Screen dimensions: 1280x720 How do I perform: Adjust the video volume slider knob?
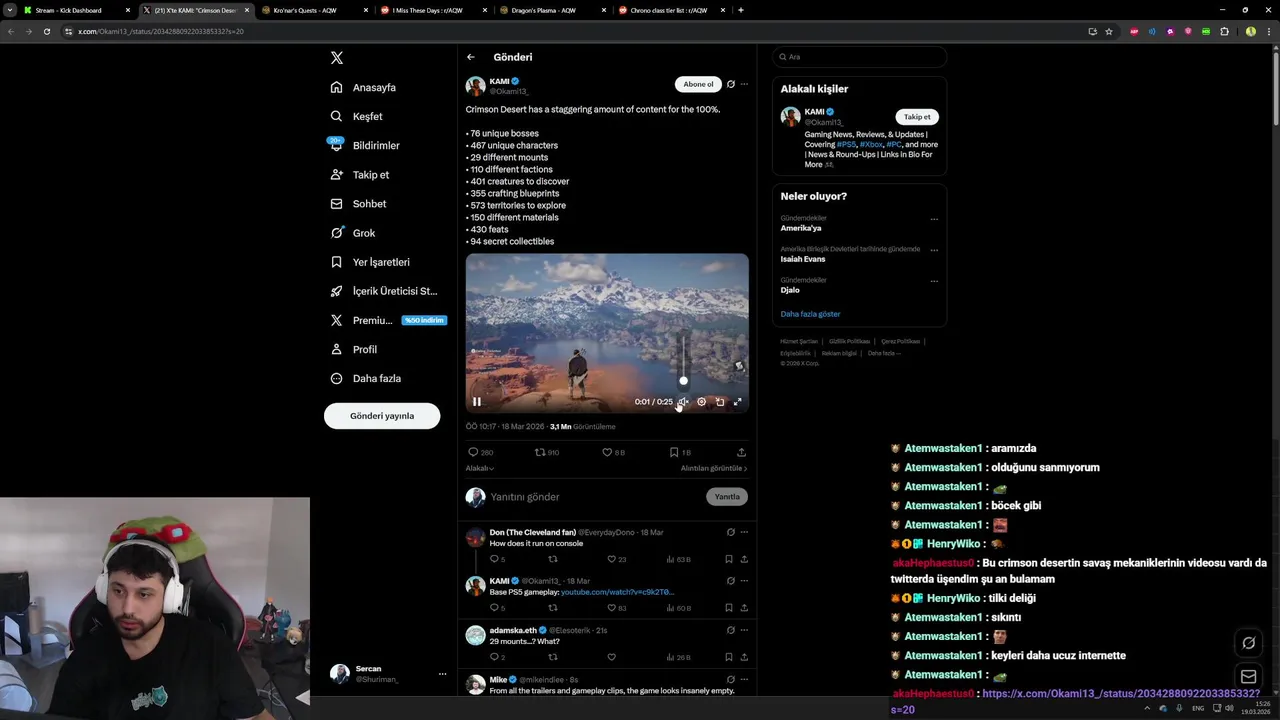[x=684, y=380]
